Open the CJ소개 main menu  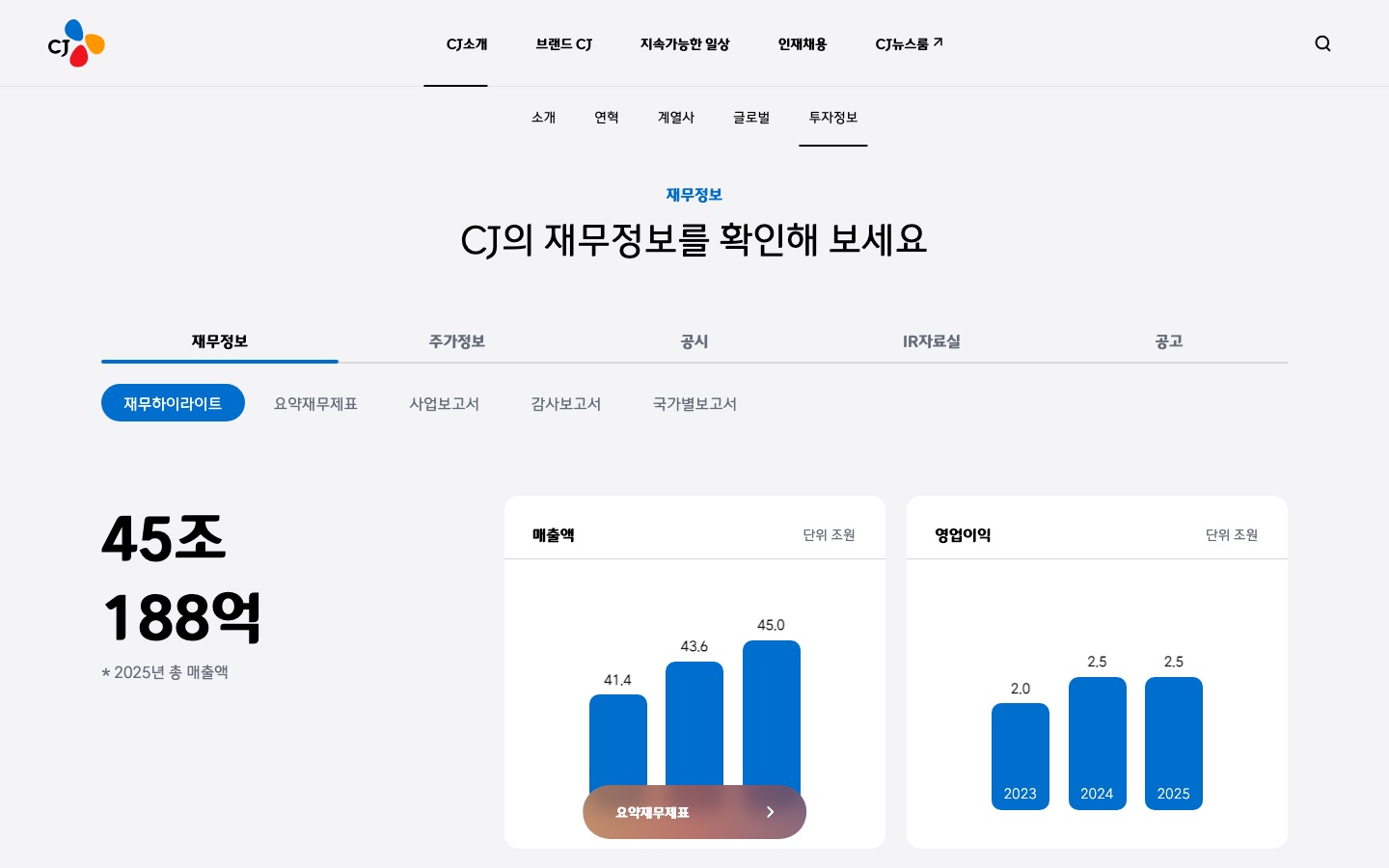coord(467,44)
